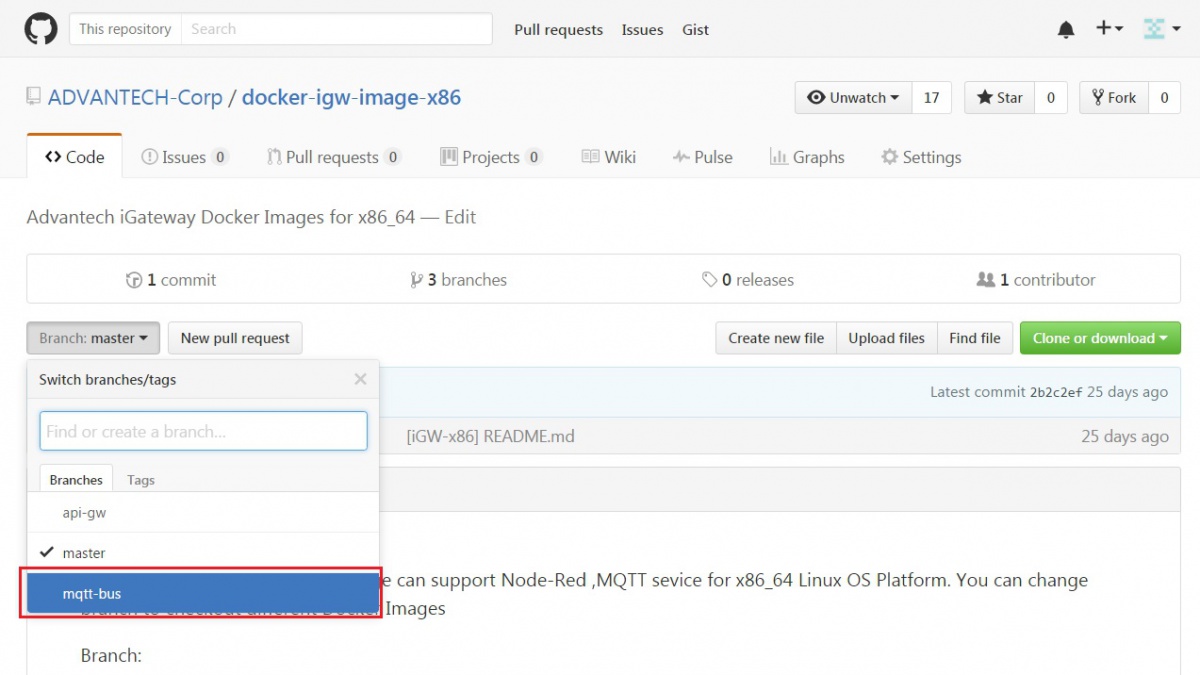View the 3 branches link
The height and width of the screenshot is (675, 1200).
click(459, 280)
